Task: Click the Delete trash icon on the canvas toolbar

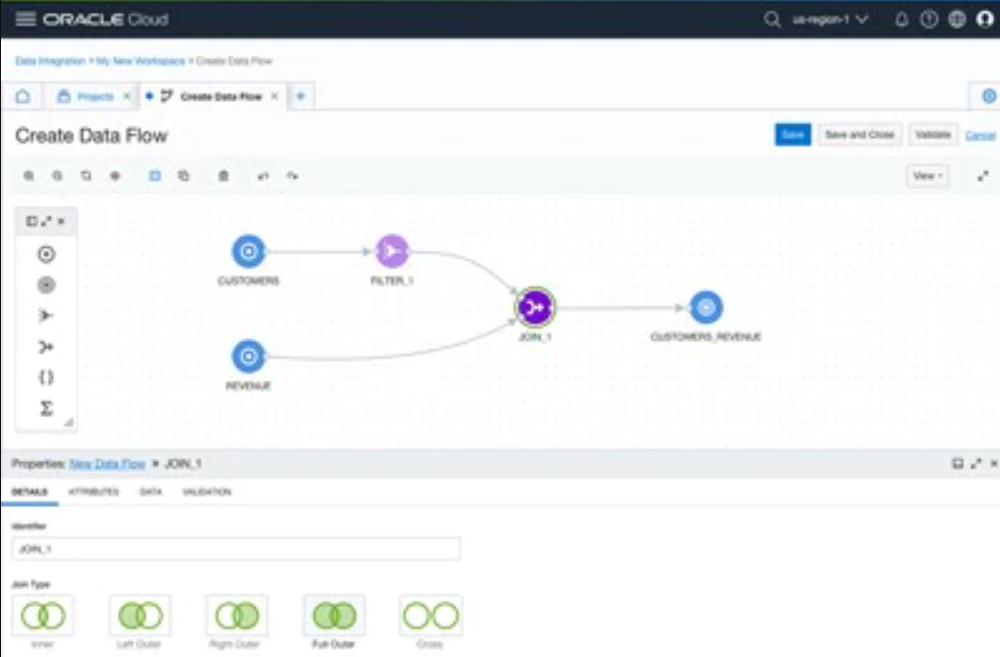Action: tap(223, 175)
